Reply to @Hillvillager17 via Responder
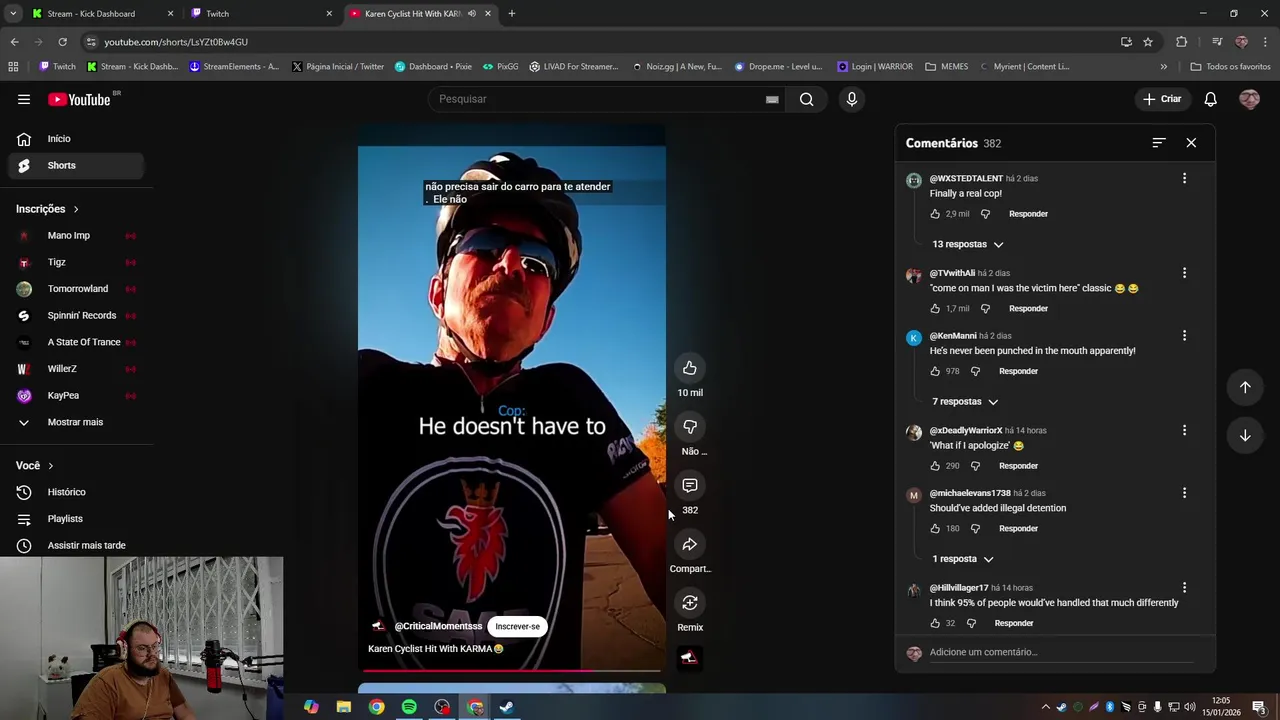This screenshot has width=1280, height=720. tap(1014, 623)
